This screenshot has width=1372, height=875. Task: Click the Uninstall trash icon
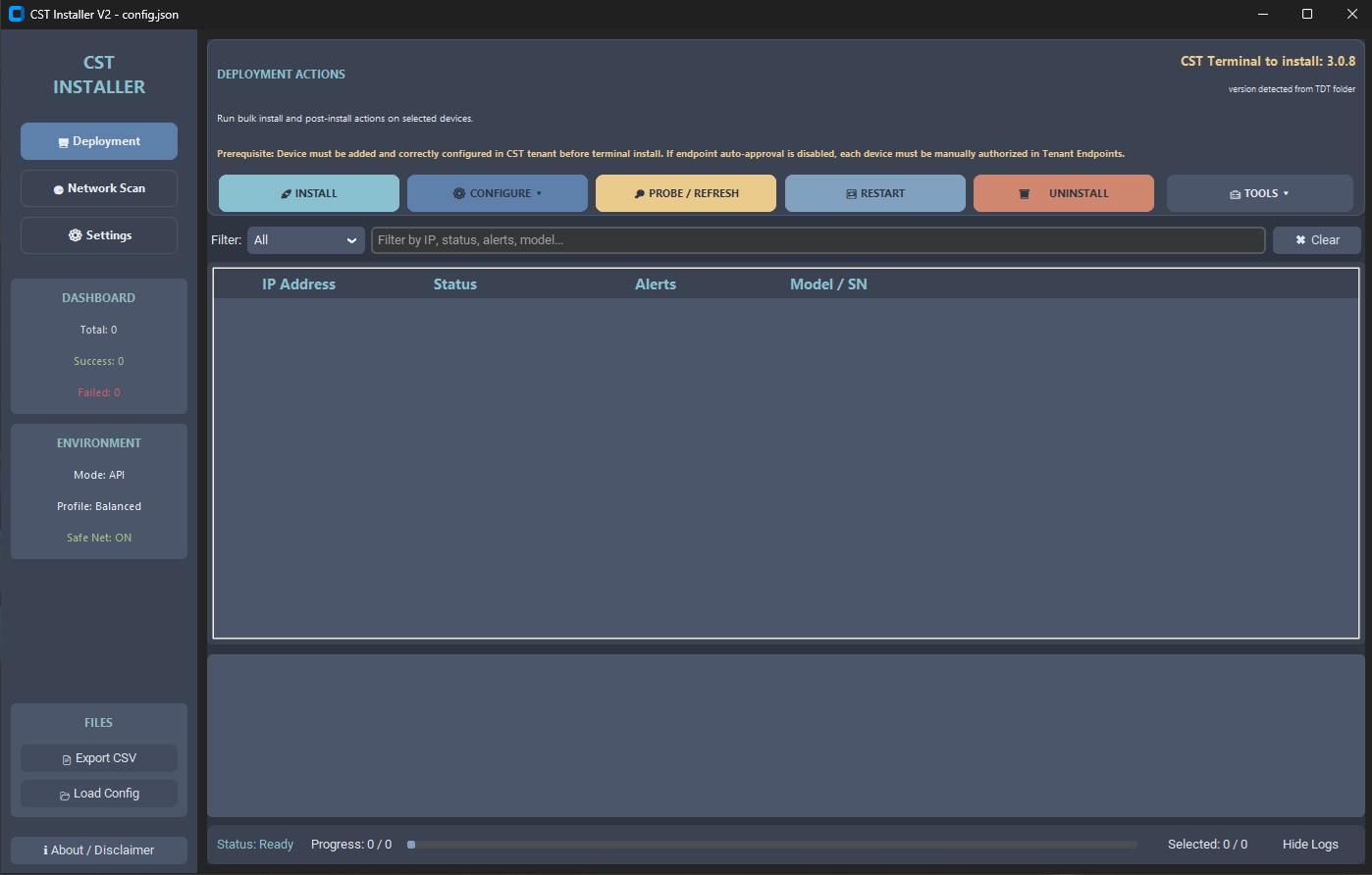pos(1025,194)
